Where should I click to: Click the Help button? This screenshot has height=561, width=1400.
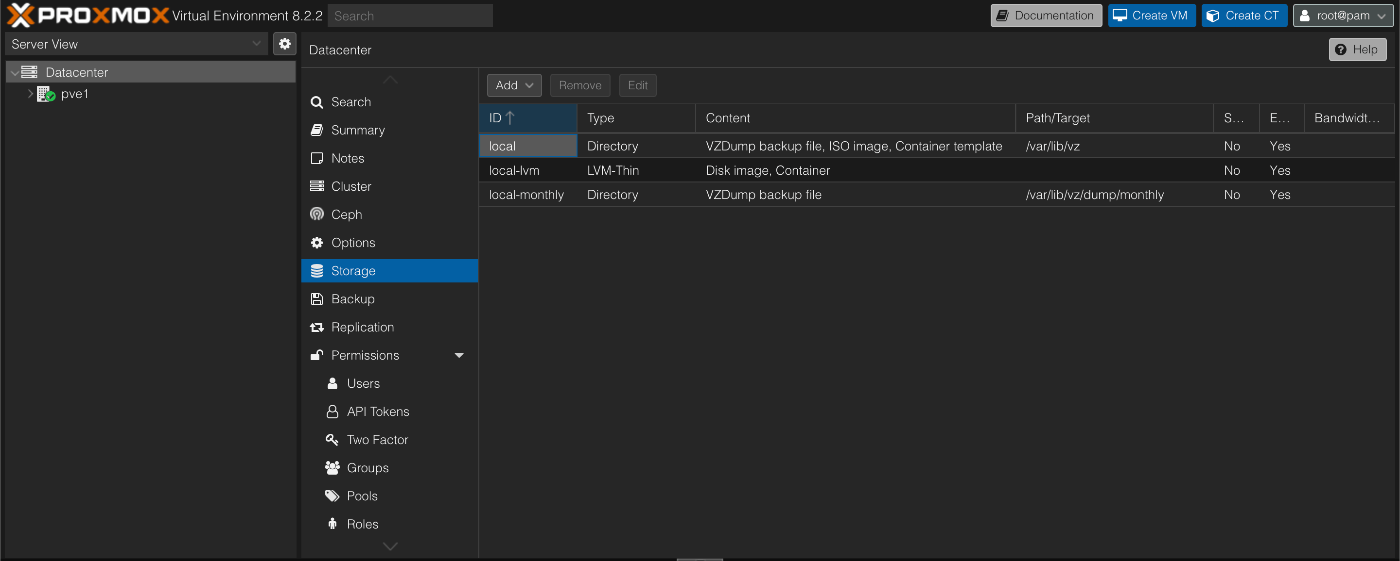click(1357, 50)
